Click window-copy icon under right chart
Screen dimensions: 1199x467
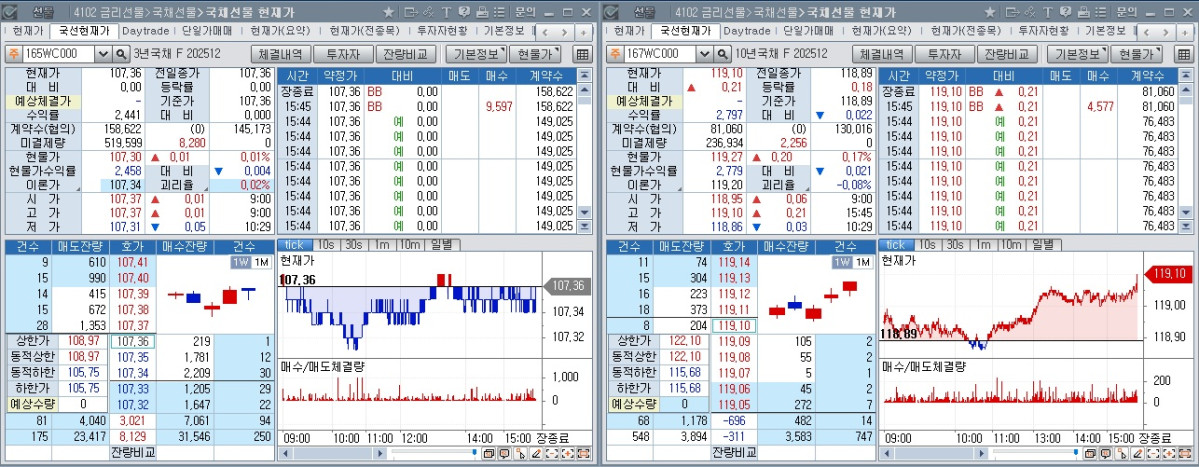click(x=1090, y=453)
